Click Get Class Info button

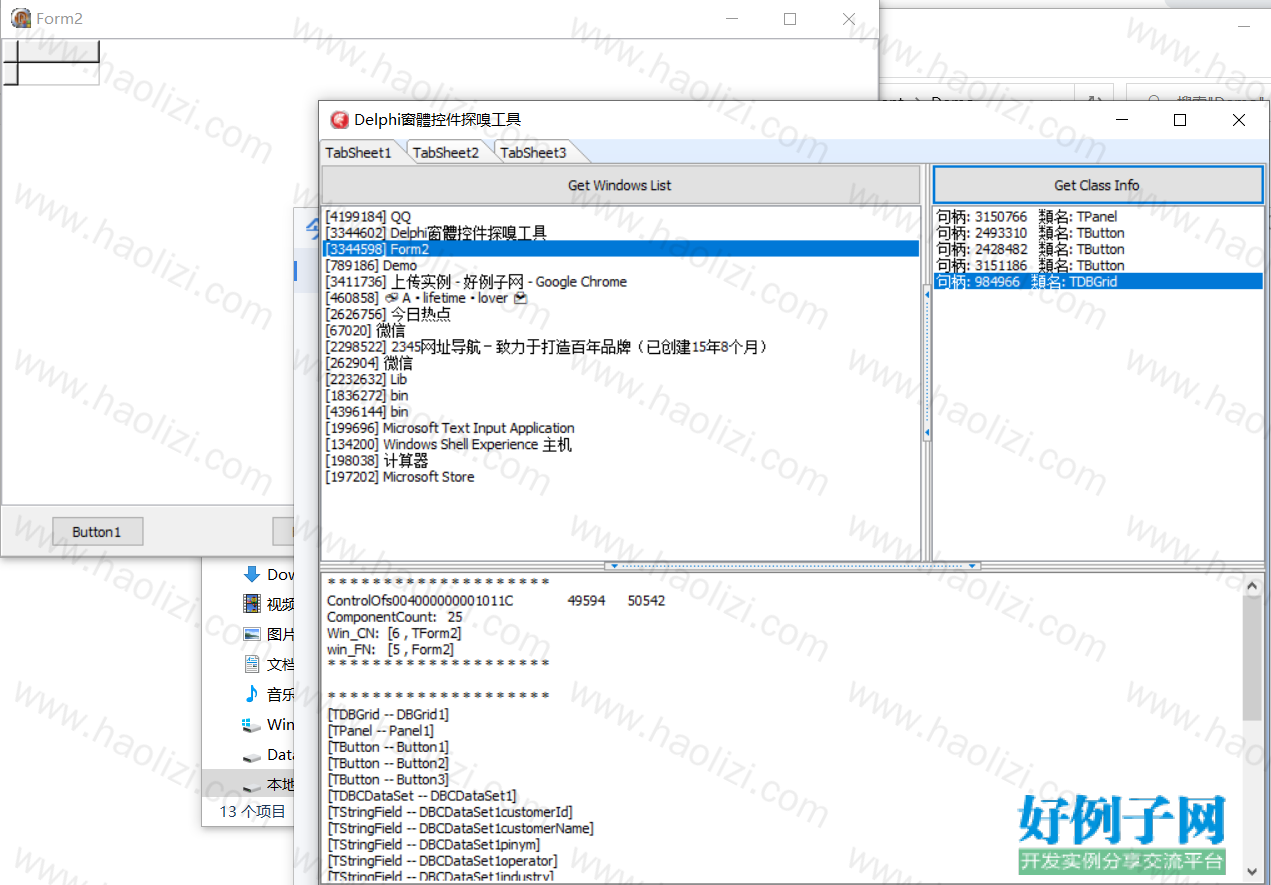click(x=1097, y=185)
